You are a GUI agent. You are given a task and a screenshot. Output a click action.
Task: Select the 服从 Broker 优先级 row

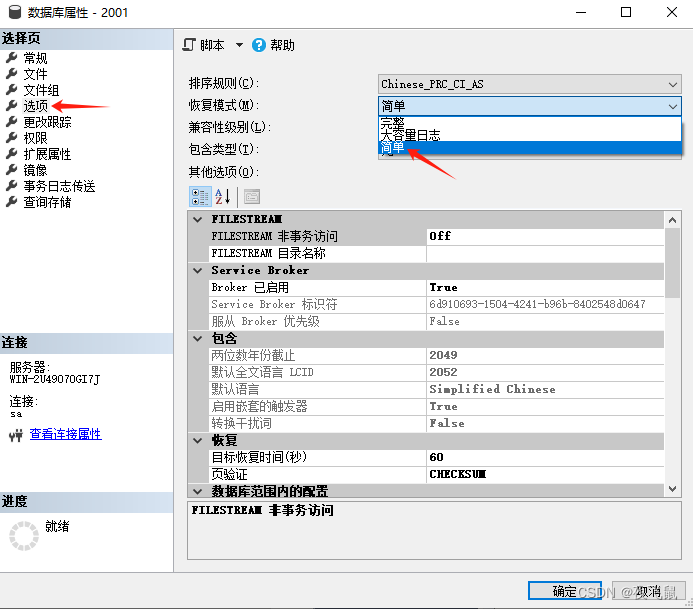click(x=436, y=321)
